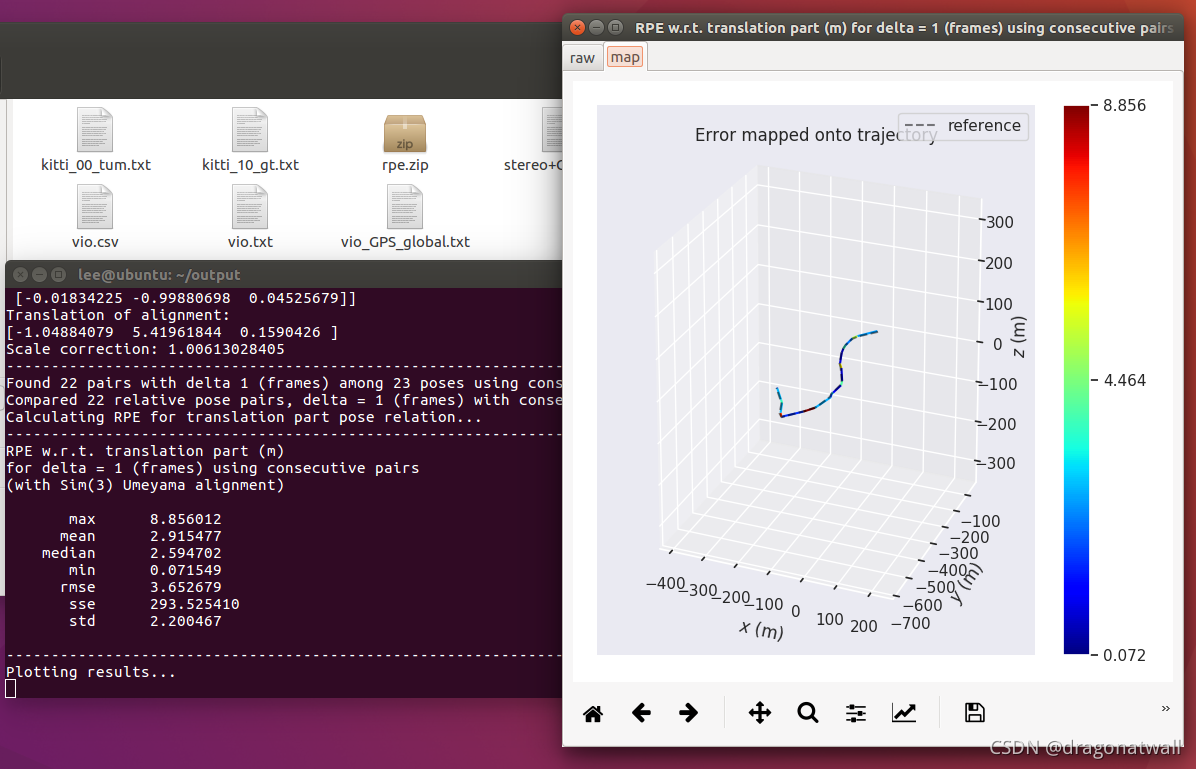The width and height of the screenshot is (1196, 769).
Task: Click the colorbar label 4.464
Action: [1124, 380]
